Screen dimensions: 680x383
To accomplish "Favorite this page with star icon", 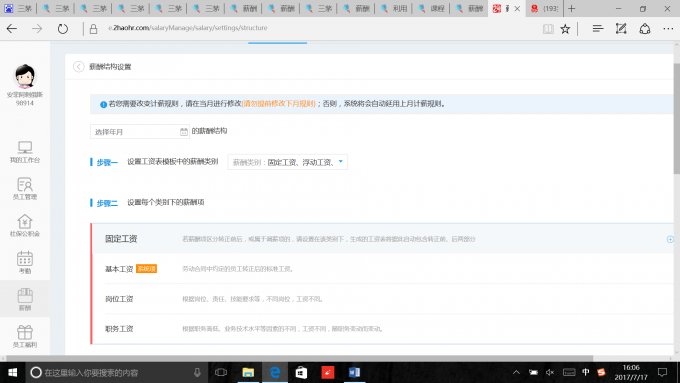I will tap(565, 29).
